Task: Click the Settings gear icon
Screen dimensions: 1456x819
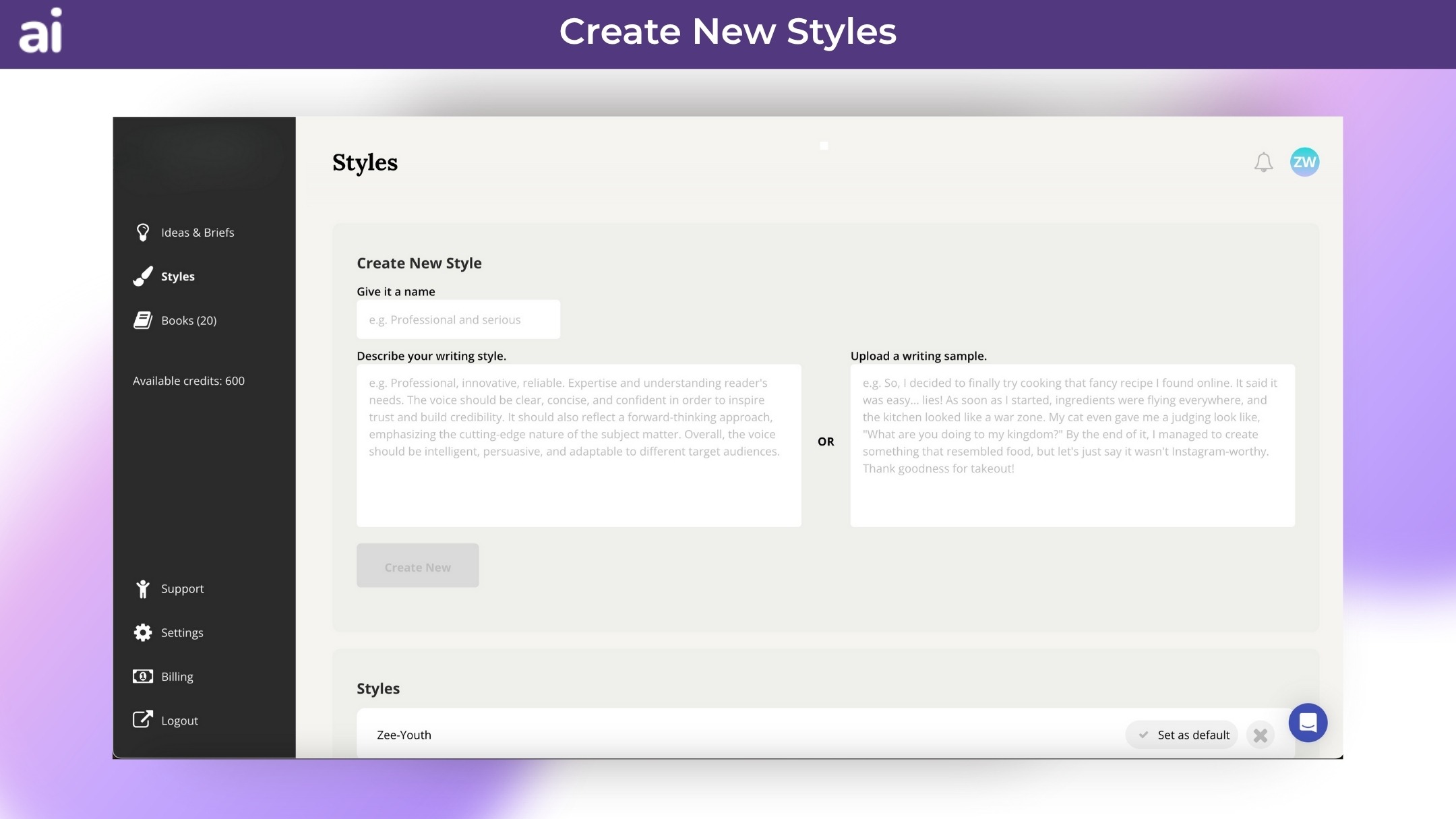Action: click(x=142, y=632)
